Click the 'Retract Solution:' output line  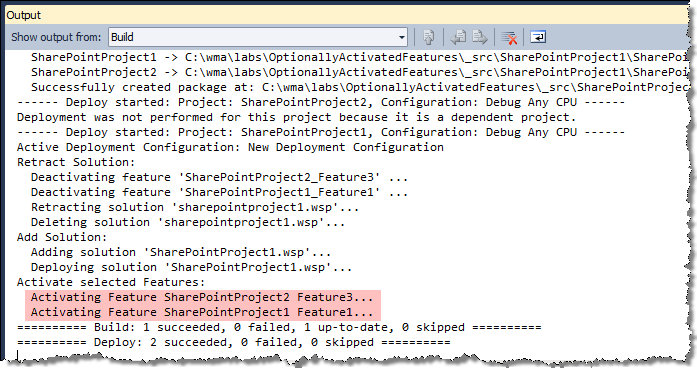pyautogui.click(x=76, y=162)
